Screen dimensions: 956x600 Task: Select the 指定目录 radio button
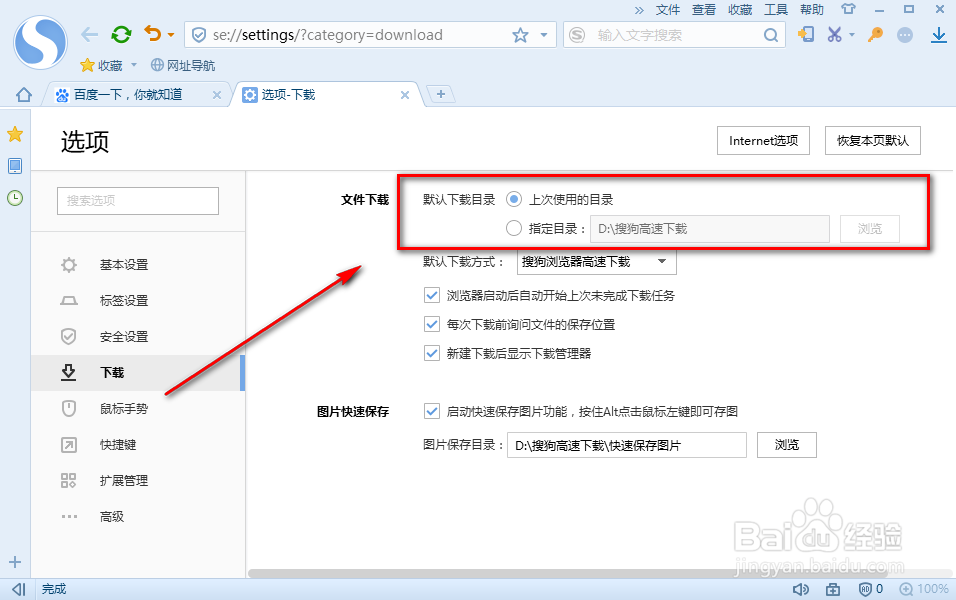pyautogui.click(x=513, y=228)
